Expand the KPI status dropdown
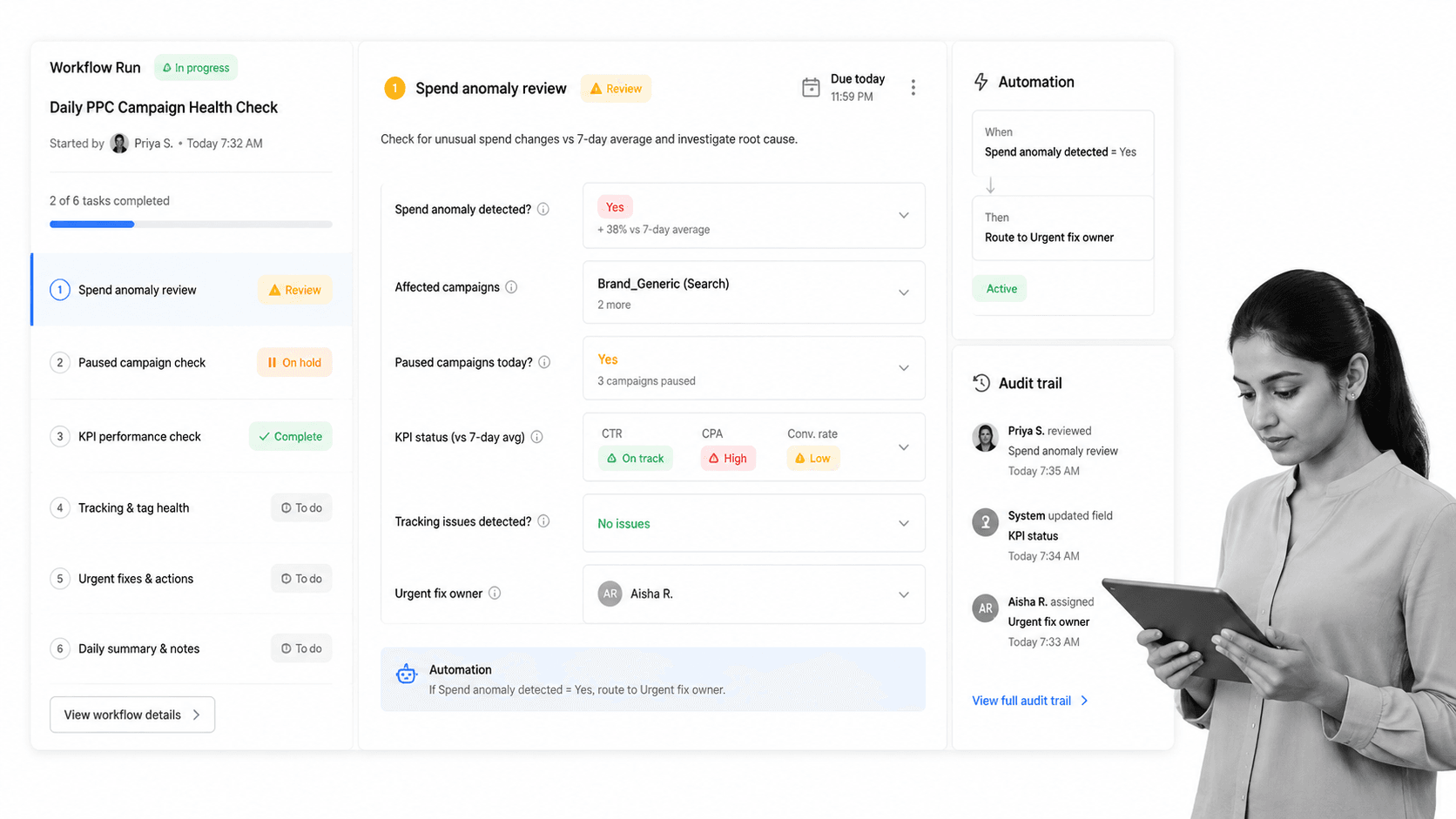The height and width of the screenshot is (819, 1456). pos(903,447)
